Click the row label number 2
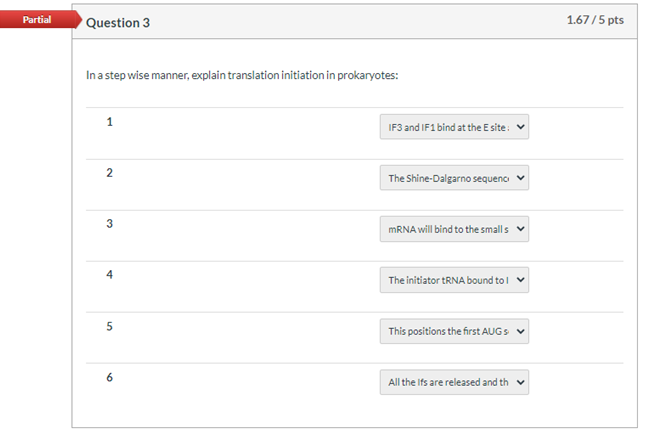 (x=110, y=173)
